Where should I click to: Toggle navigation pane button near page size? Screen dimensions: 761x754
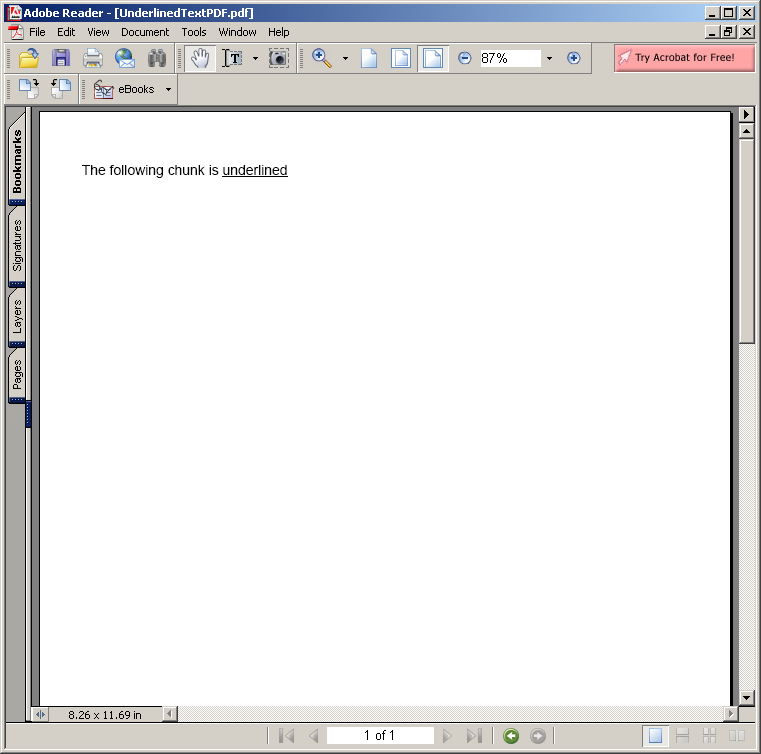(40, 714)
